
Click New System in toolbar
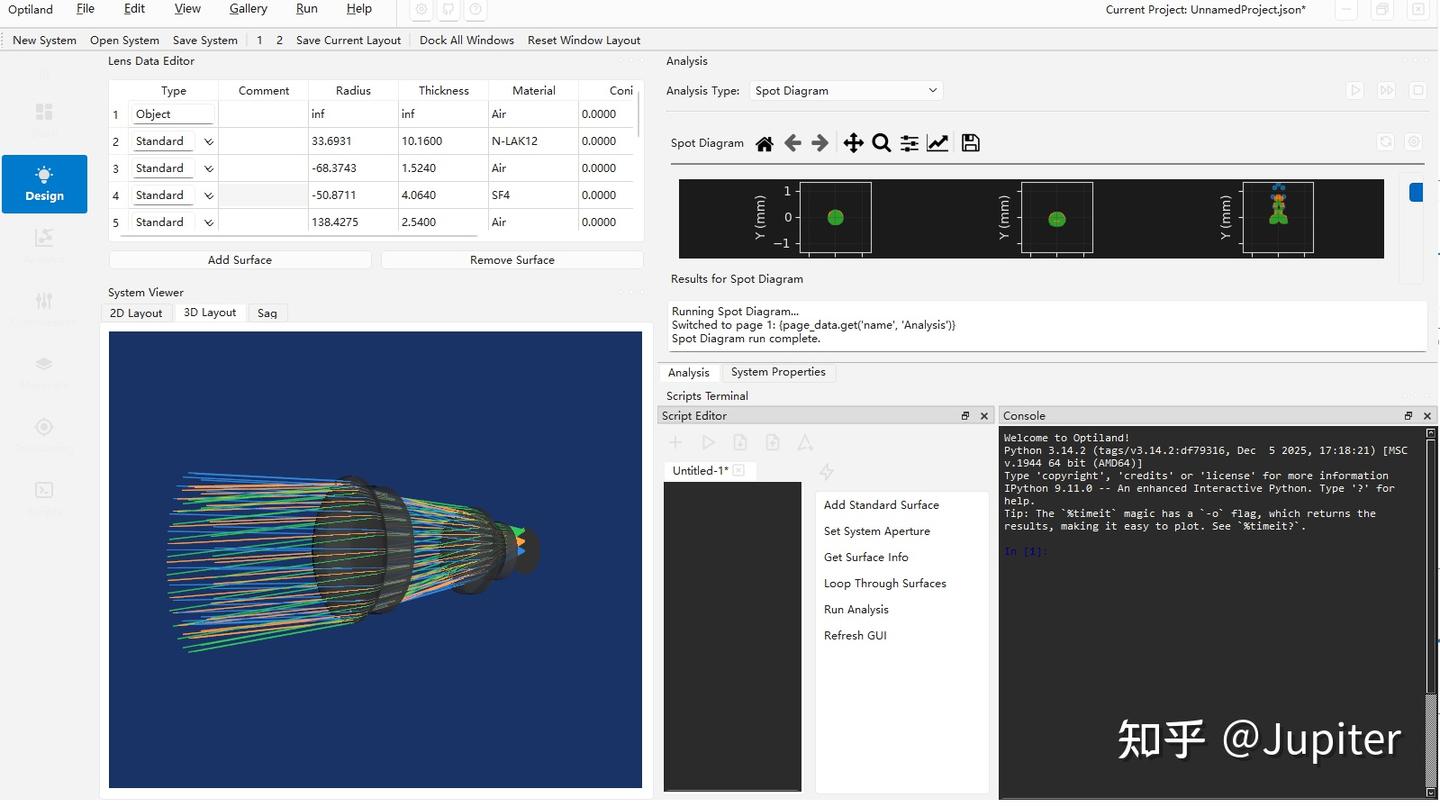click(44, 40)
